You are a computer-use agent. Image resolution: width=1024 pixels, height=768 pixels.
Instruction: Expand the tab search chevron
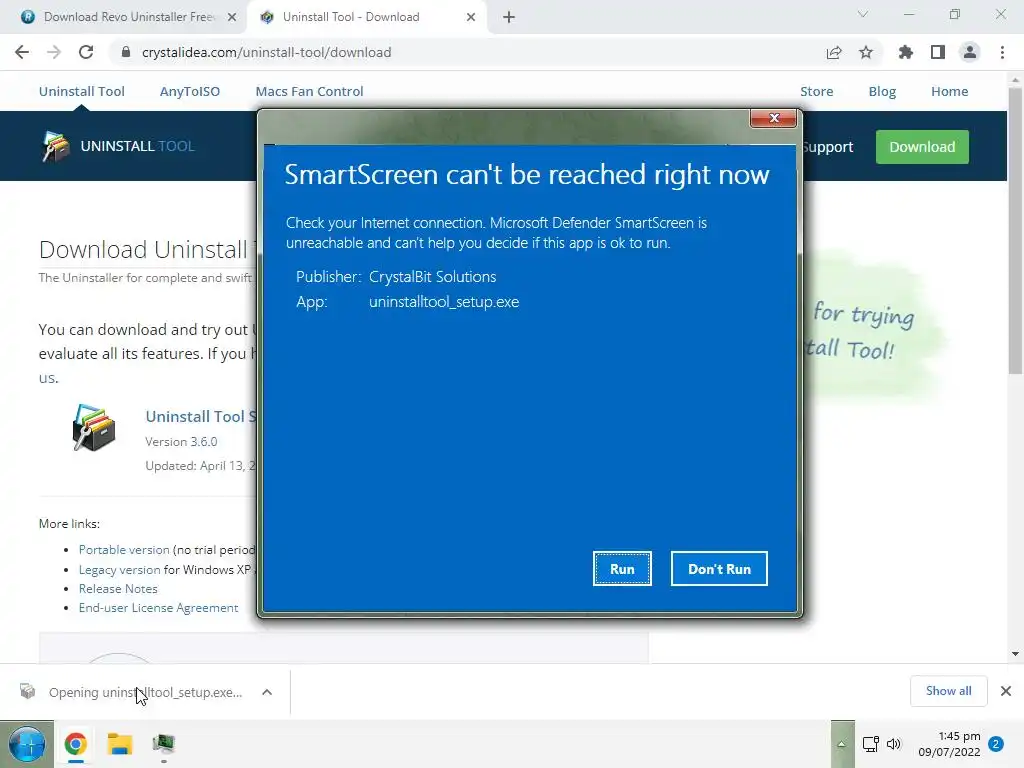point(863,14)
